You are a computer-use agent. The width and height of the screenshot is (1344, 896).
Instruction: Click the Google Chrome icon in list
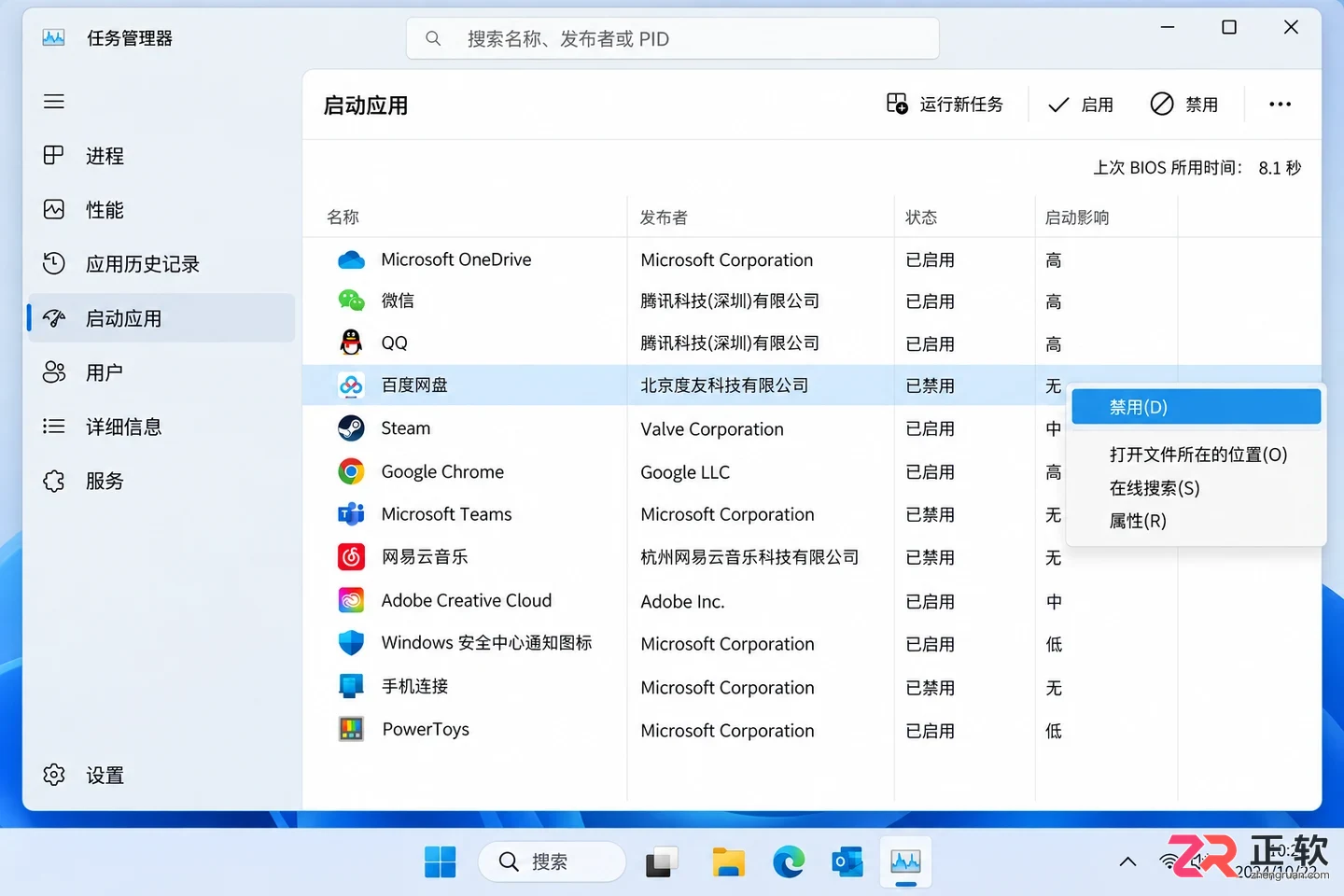tap(351, 471)
